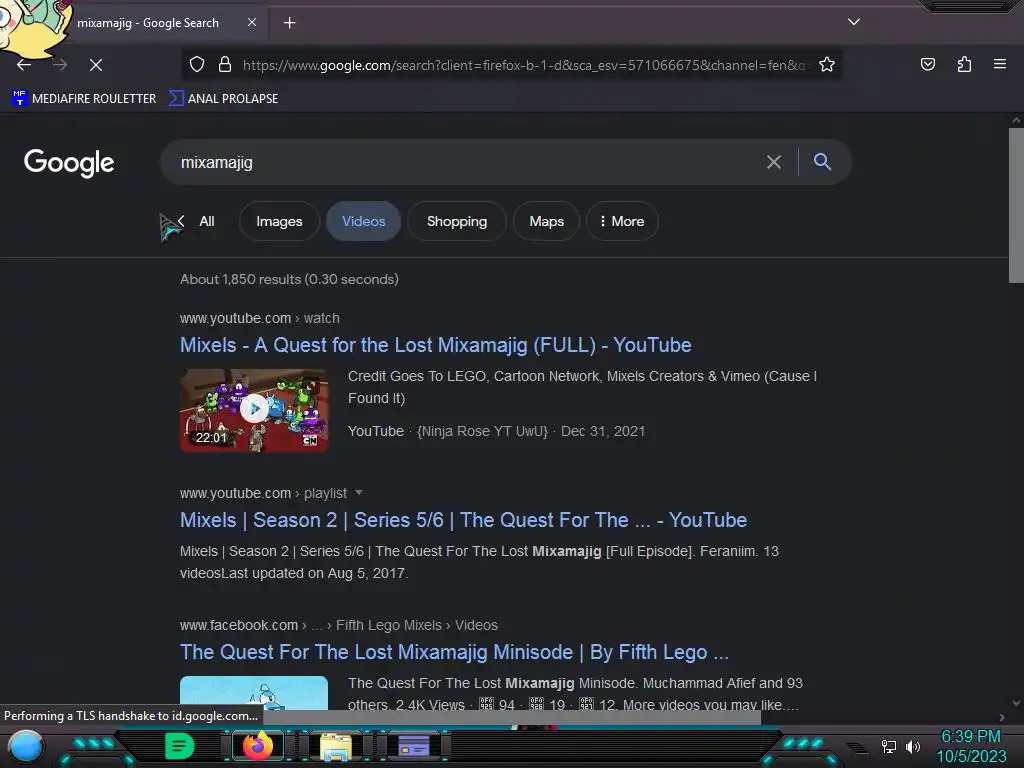The image size is (1024, 768).
Task: Click the About 1,850 results text
Action: coord(289,279)
